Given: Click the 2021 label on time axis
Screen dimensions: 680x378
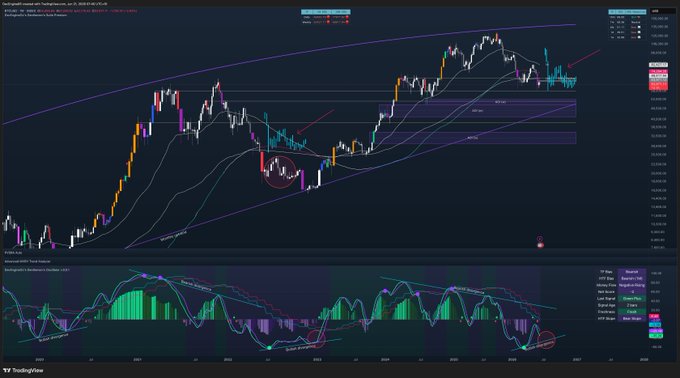Looking at the screenshot, I should tap(137, 359).
